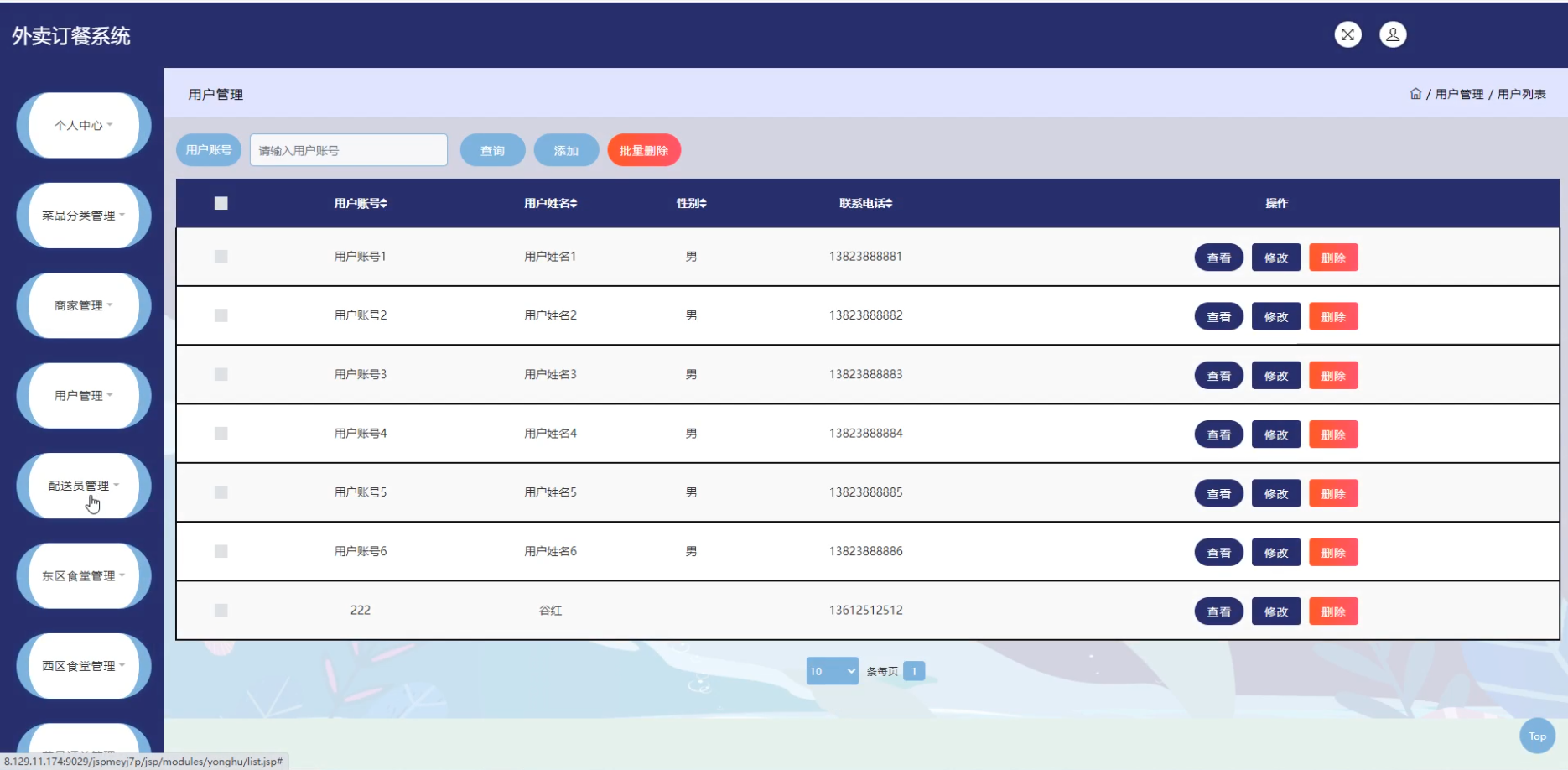Open the rows-per-page dropdown showing 10

833,671
